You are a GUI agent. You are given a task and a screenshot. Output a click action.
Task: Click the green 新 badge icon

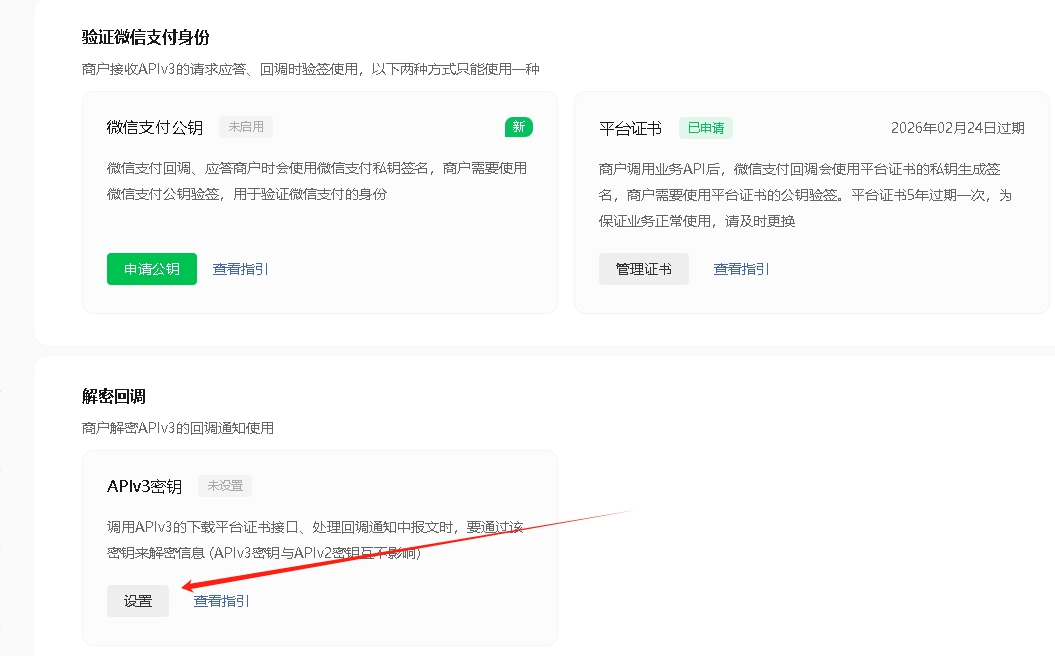point(519,127)
